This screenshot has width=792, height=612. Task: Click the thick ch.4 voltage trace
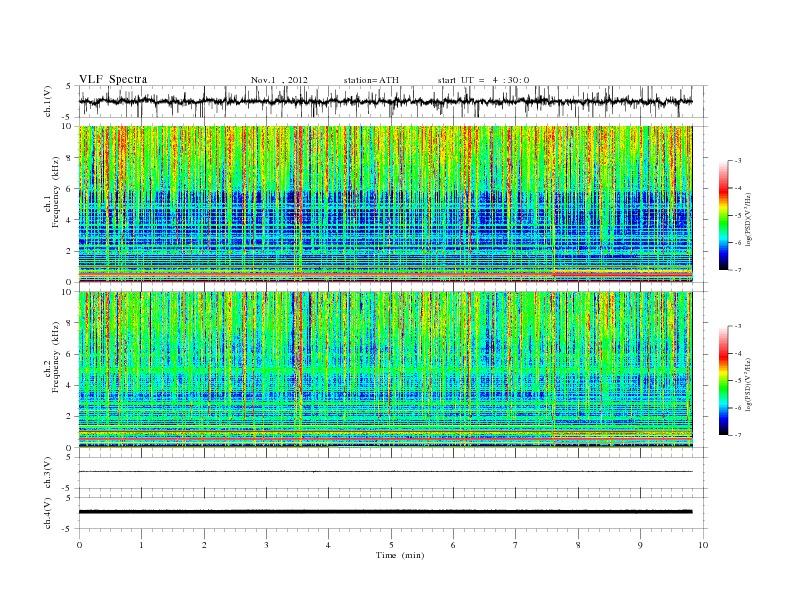click(385, 512)
